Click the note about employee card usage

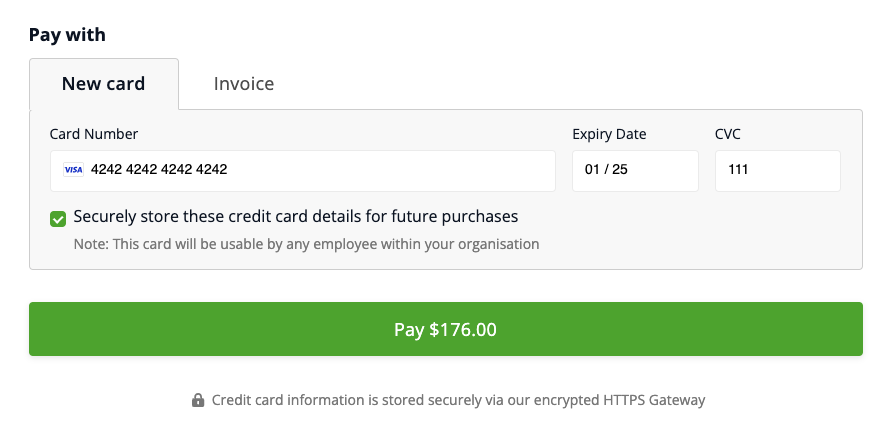(306, 244)
